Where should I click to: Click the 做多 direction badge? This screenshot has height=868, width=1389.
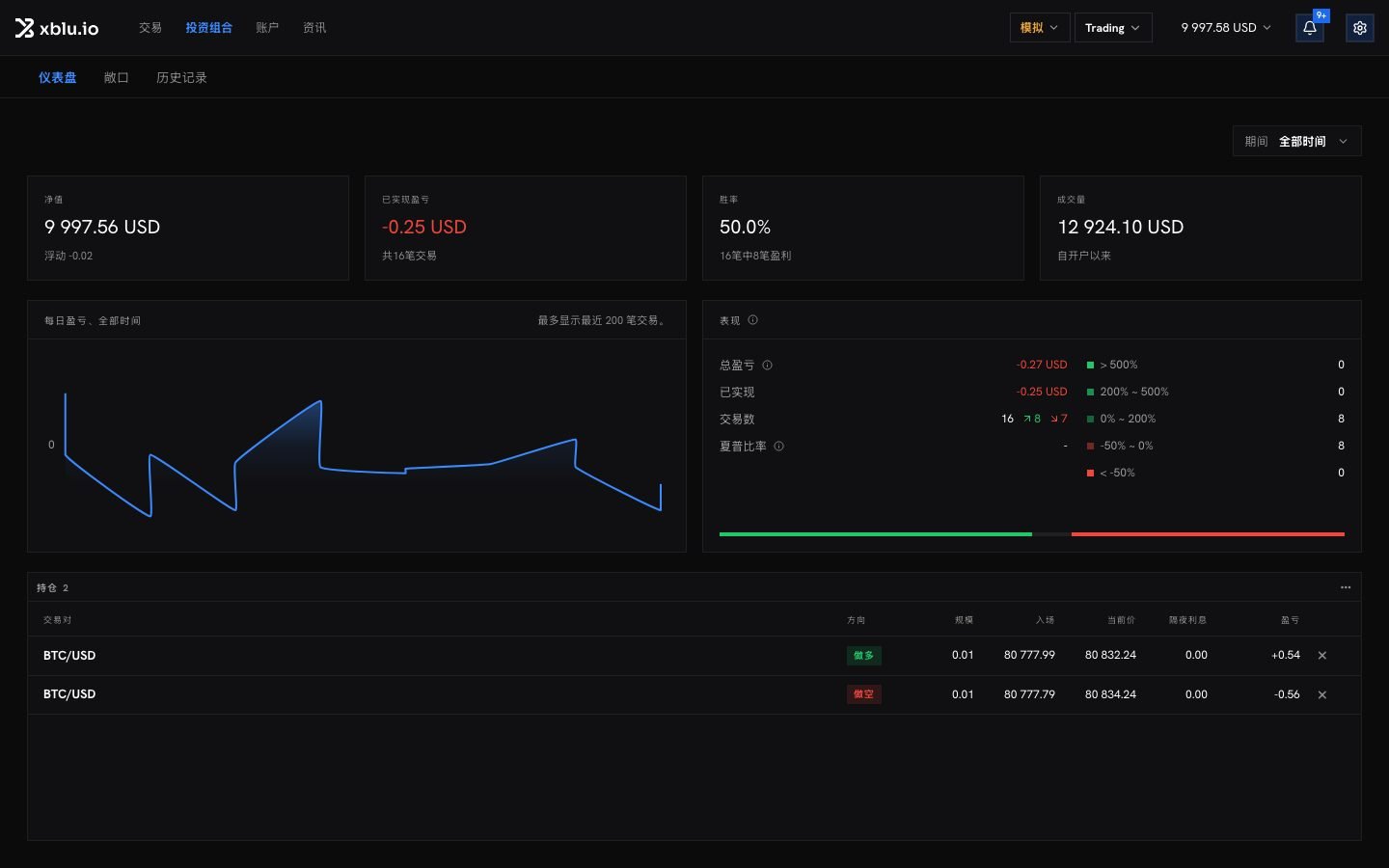[x=863, y=656]
